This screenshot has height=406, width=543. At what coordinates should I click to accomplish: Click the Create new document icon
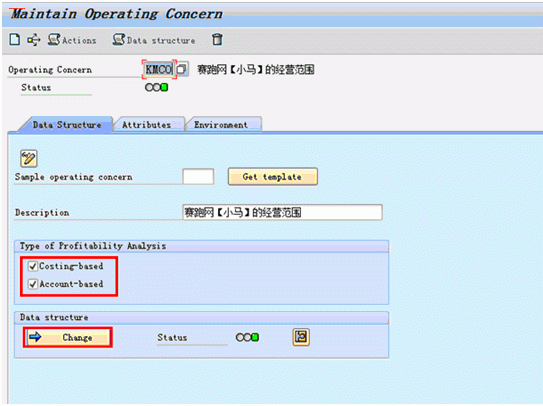(15, 39)
